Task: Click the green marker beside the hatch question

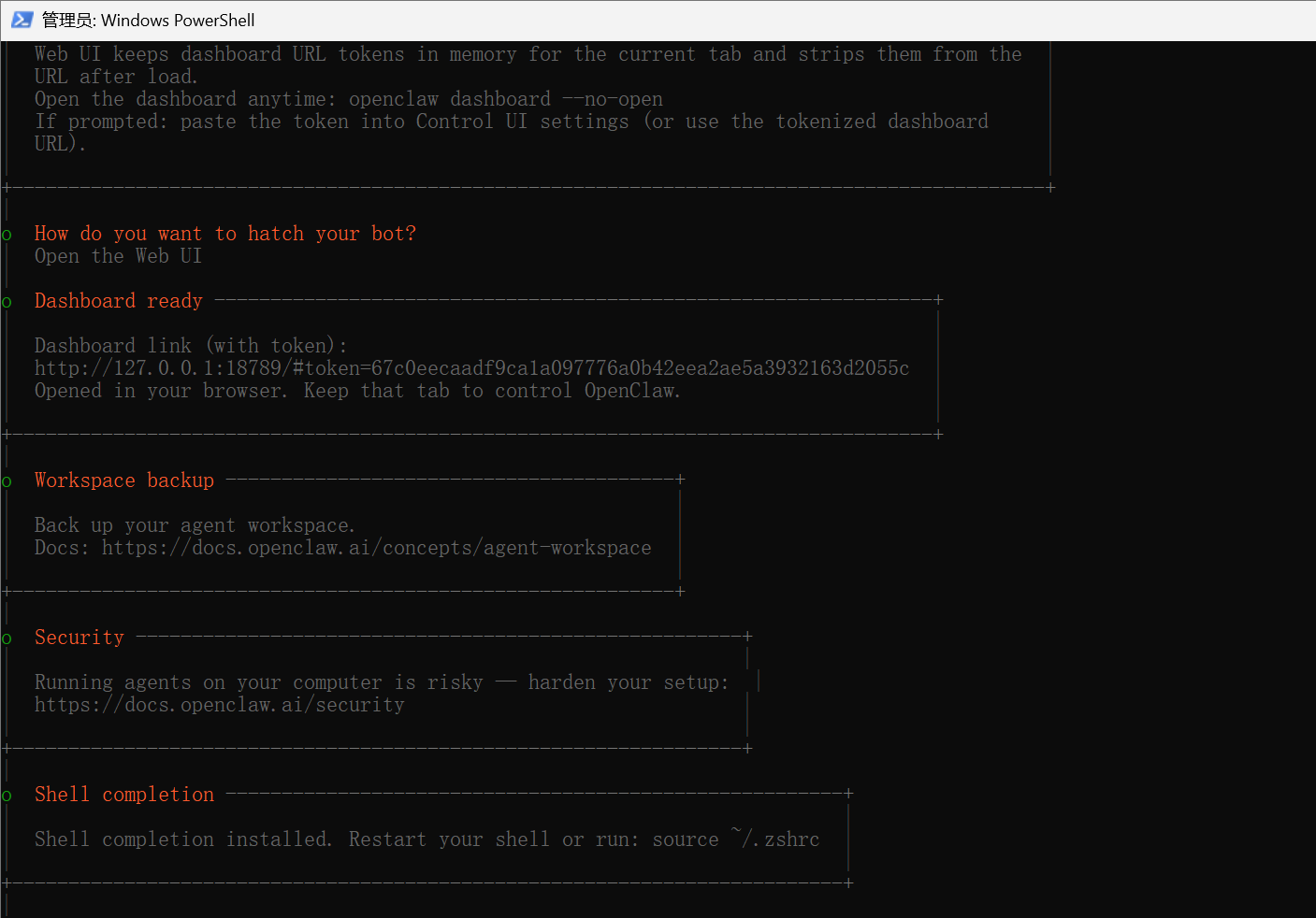Action: click(7, 235)
